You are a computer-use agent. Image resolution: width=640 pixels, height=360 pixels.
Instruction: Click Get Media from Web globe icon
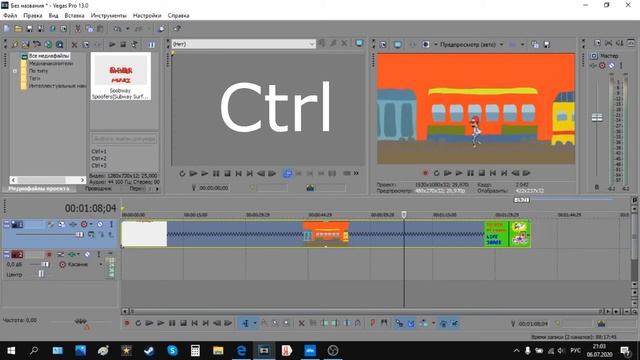[x=48, y=44]
